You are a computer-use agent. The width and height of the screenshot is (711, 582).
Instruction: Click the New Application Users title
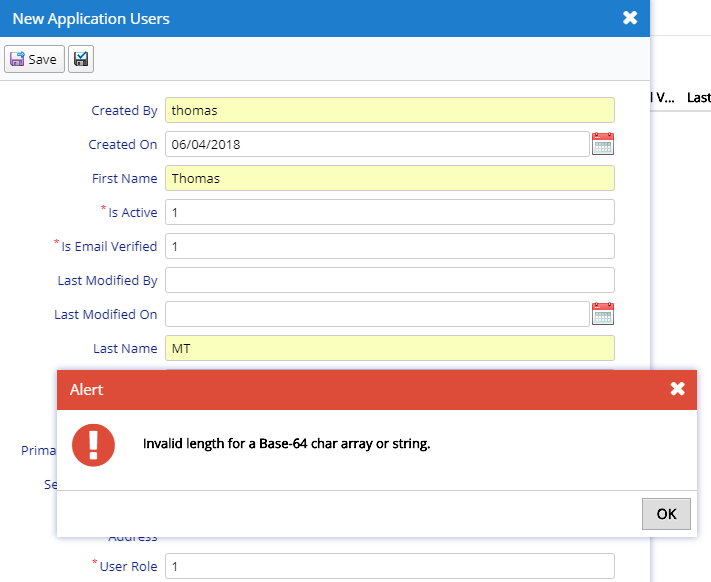91,19
